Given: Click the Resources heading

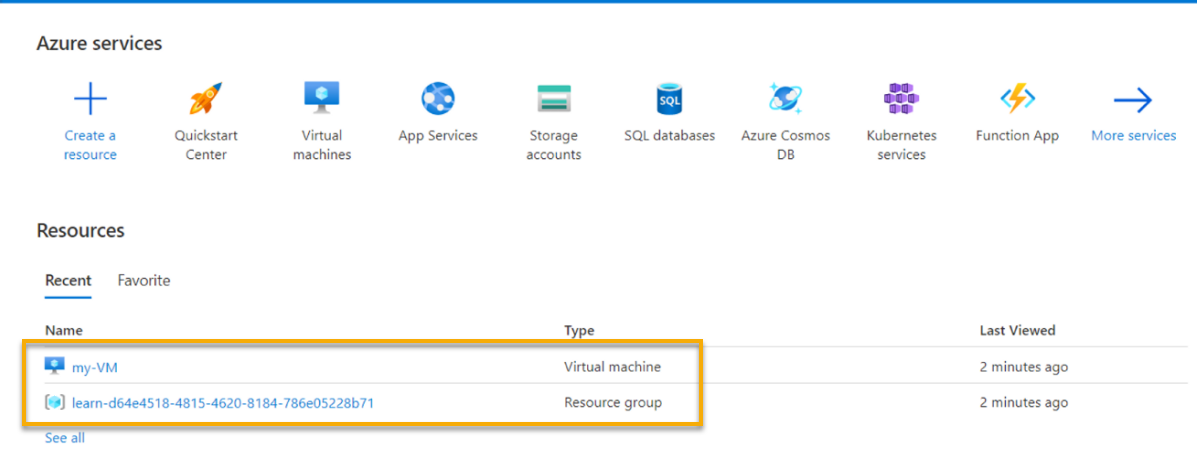Looking at the screenshot, I should click(80, 230).
